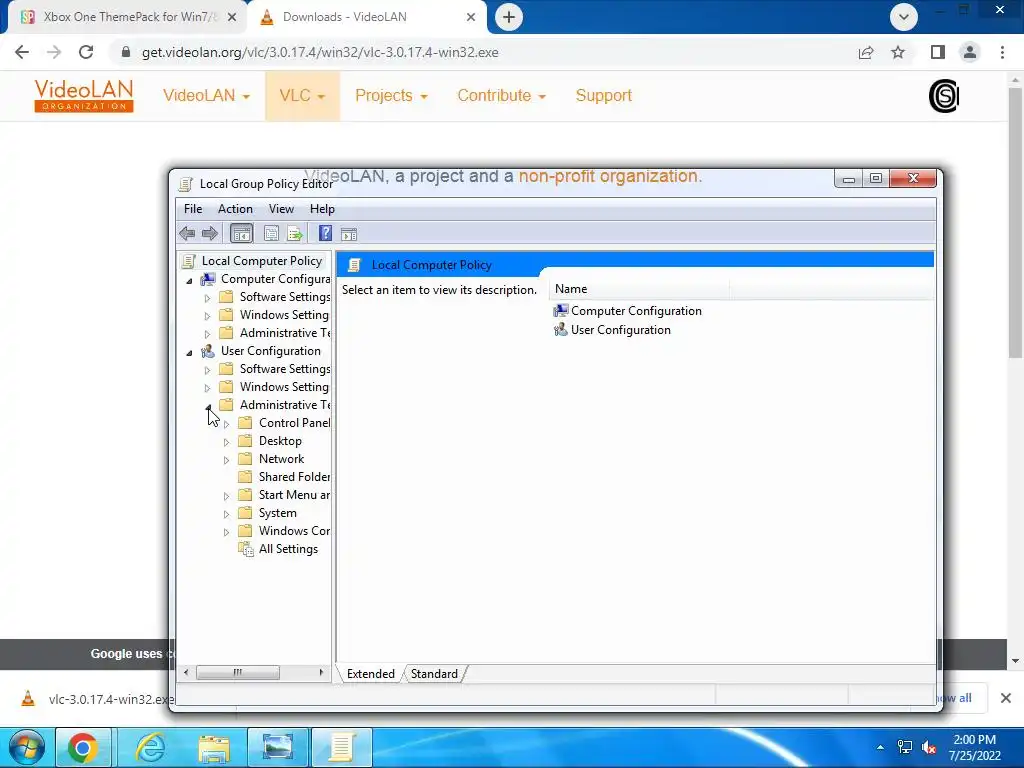The height and width of the screenshot is (768, 1024).
Task: Click vlc-3.0.17.4-win32.exe download item
Action: pos(98,699)
